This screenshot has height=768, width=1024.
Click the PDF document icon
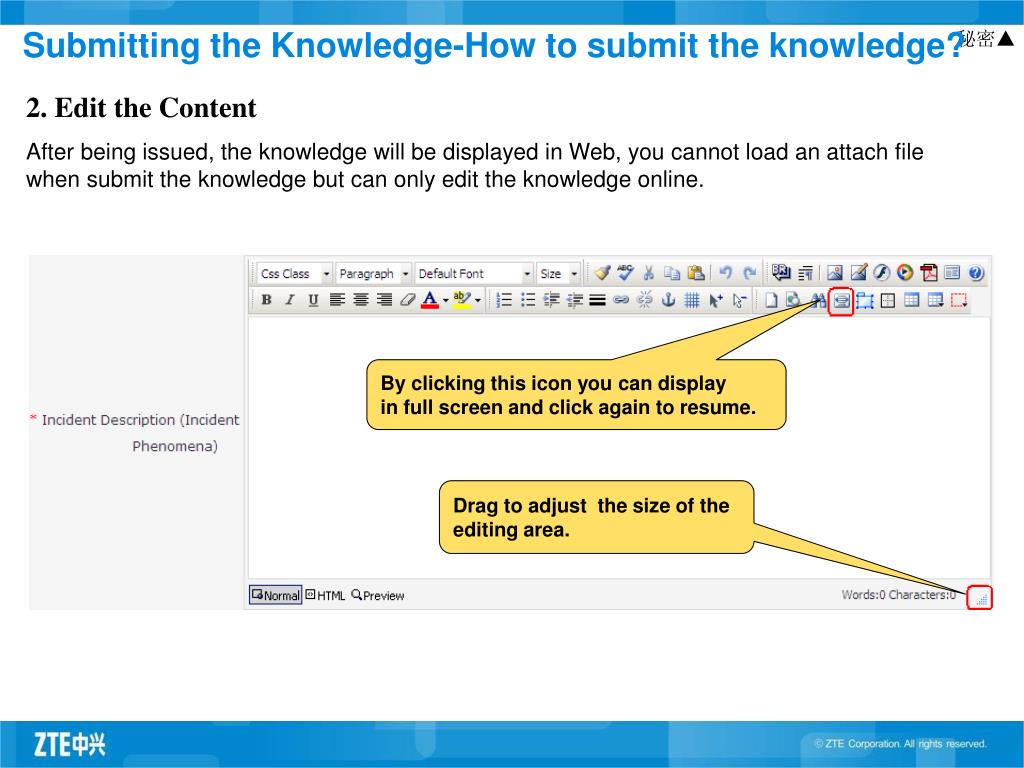pyautogui.click(x=929, y=272)
